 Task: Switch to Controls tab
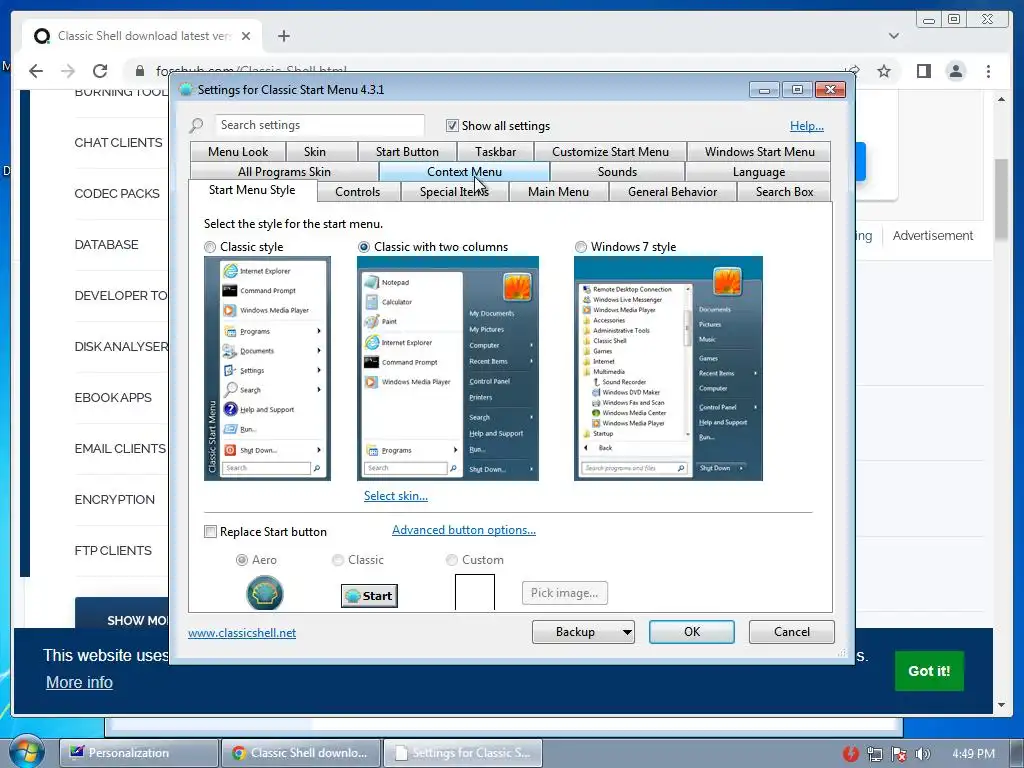(357, 192)
